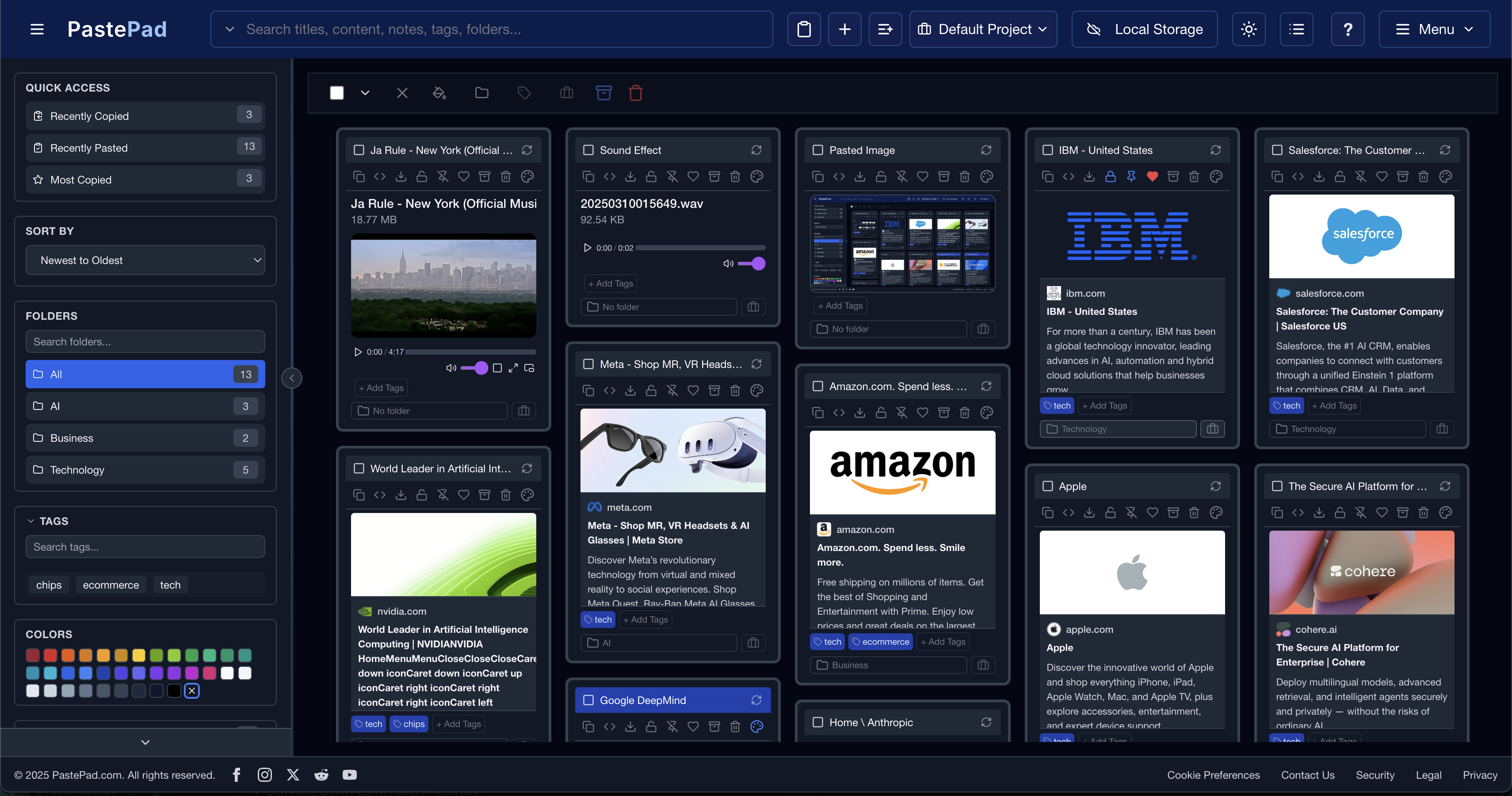Open the Newest to Oldest sort dropdown

click(x=145, y=260)
